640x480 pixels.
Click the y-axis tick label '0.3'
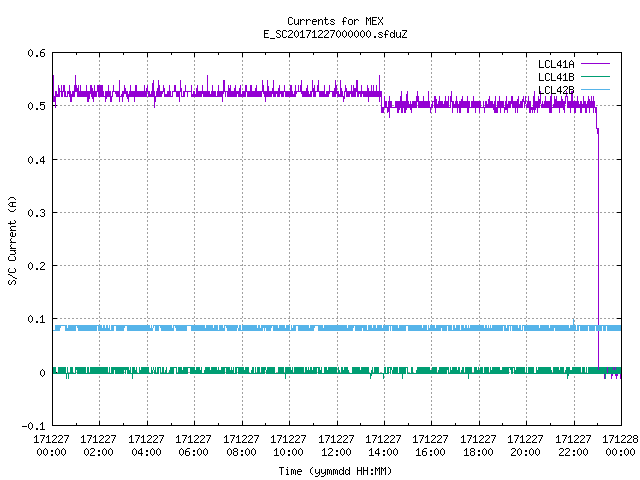point(36,213)
